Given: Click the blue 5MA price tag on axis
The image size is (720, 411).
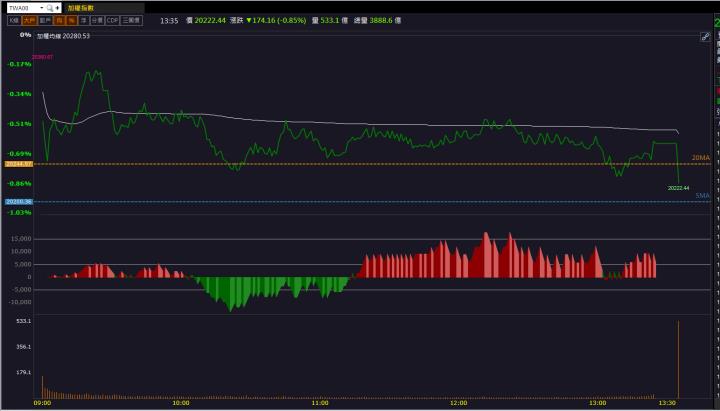Looking at the screenshot, I should click(18, 202).
